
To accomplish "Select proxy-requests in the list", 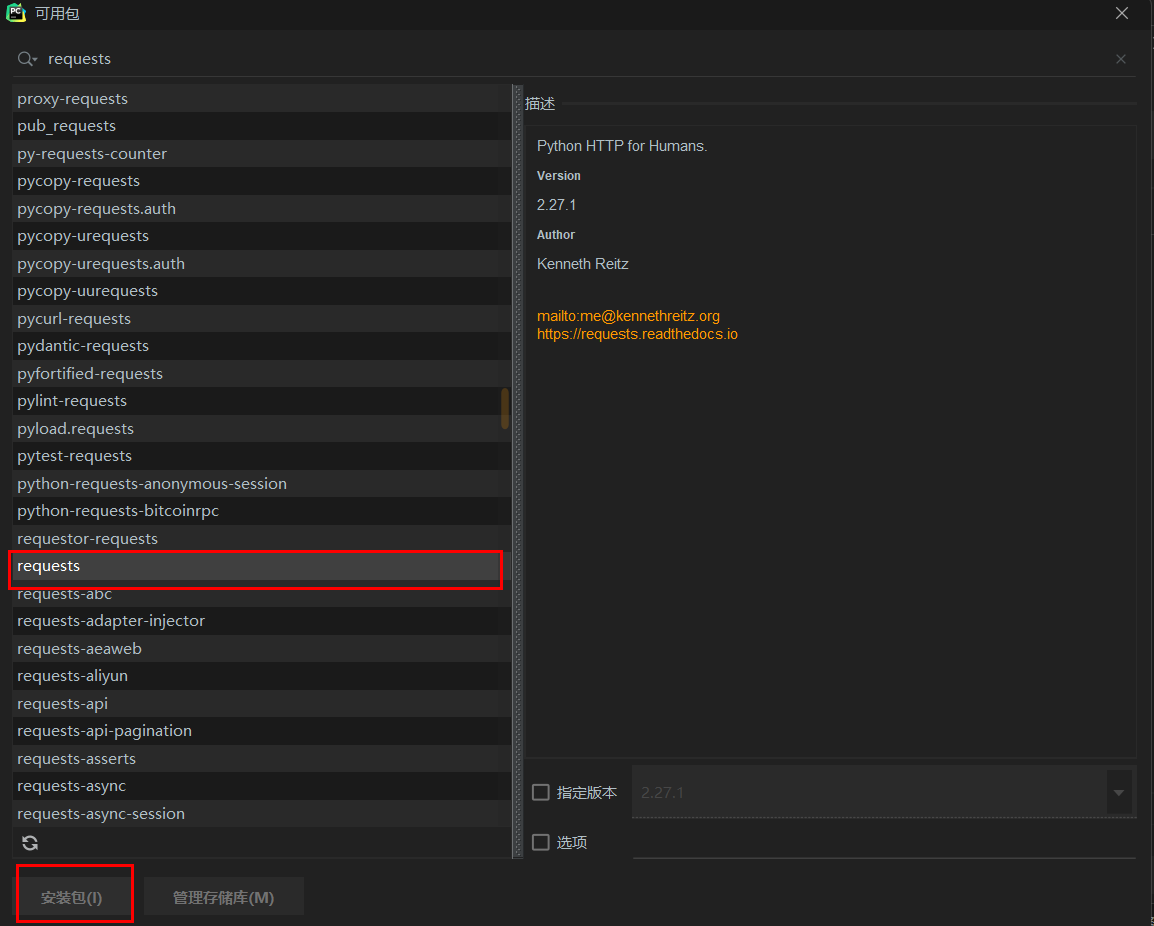I will click(x=261, y=99).
